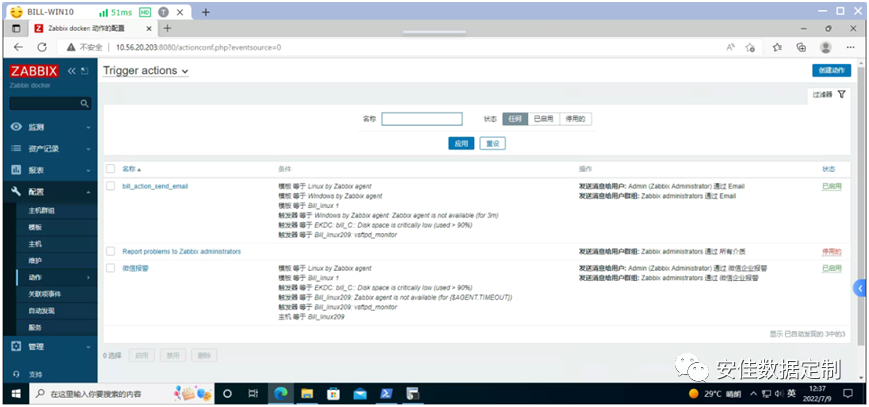The image size is (869, 407).
Task: Collapse the 配置 sidebar menu
Action: click(x=50, y=192)
